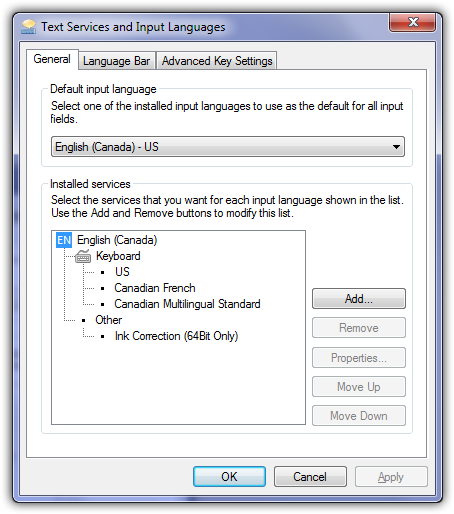Click the Cancel button

tap(310, 477)
